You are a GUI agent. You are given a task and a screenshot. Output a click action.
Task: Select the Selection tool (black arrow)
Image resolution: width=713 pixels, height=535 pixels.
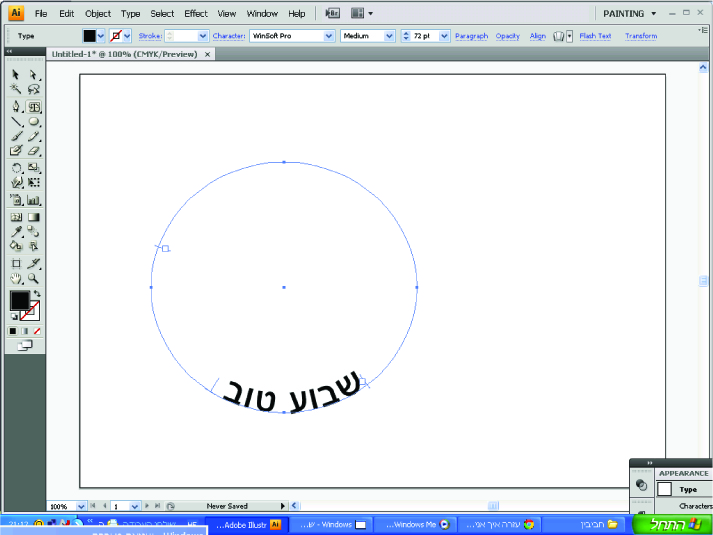pos(16,74)
